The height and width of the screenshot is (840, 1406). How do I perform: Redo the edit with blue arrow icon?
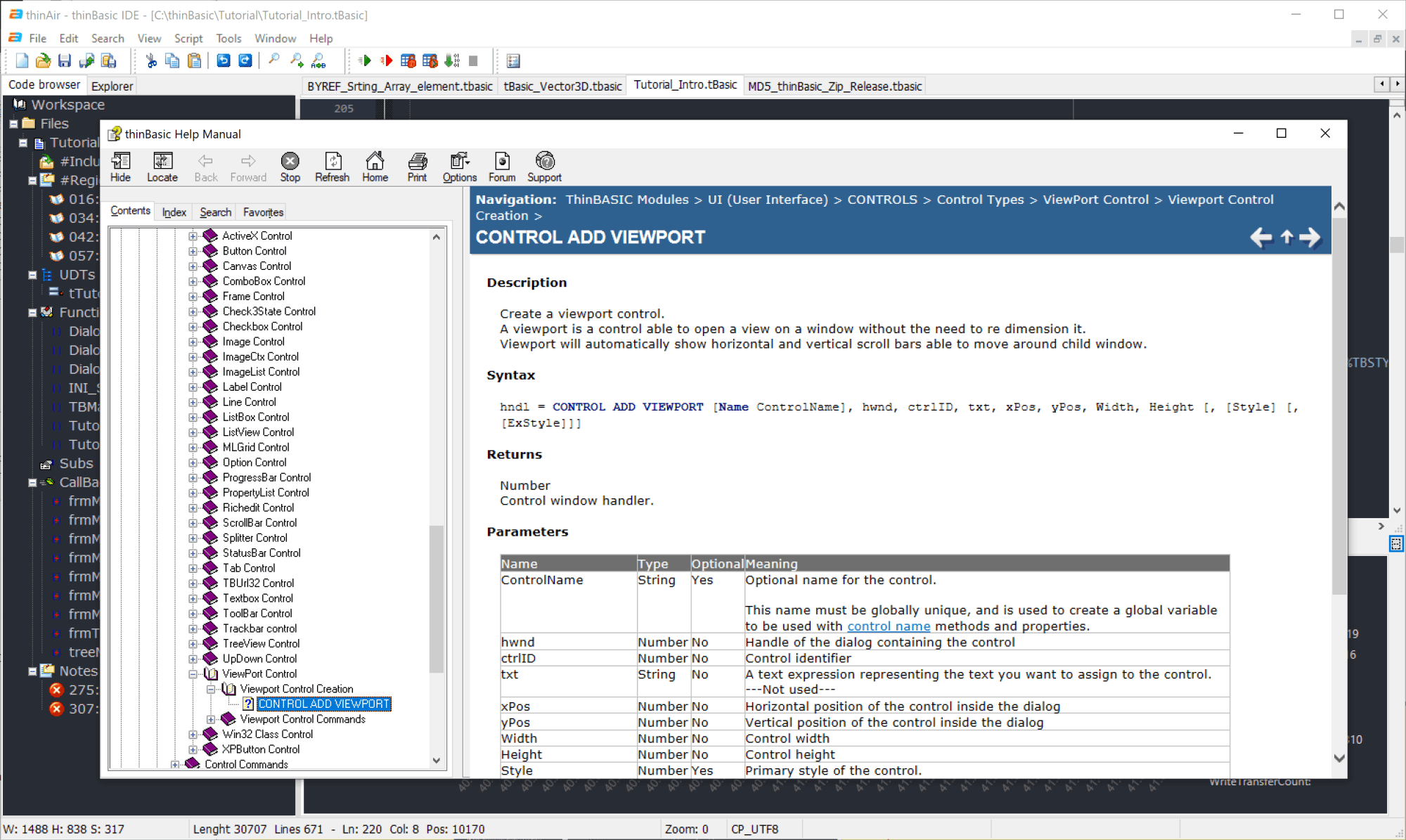point(245,61)
